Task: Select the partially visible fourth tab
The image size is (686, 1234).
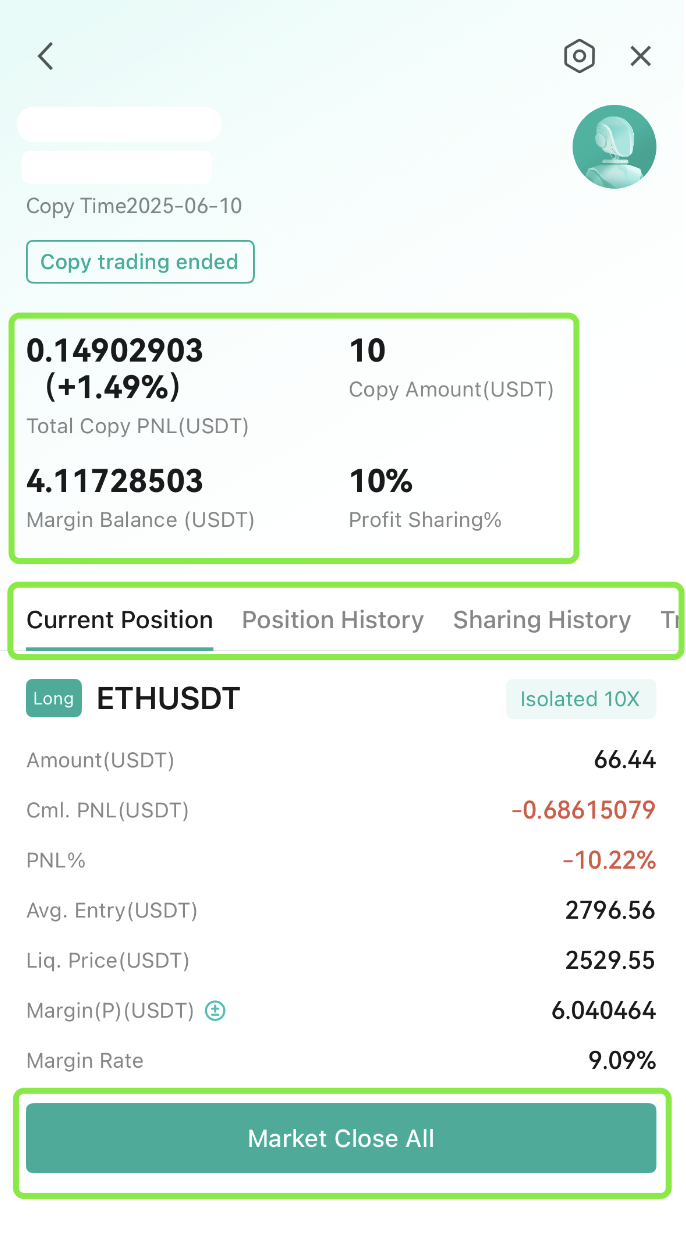Action: tap(670, 620)
